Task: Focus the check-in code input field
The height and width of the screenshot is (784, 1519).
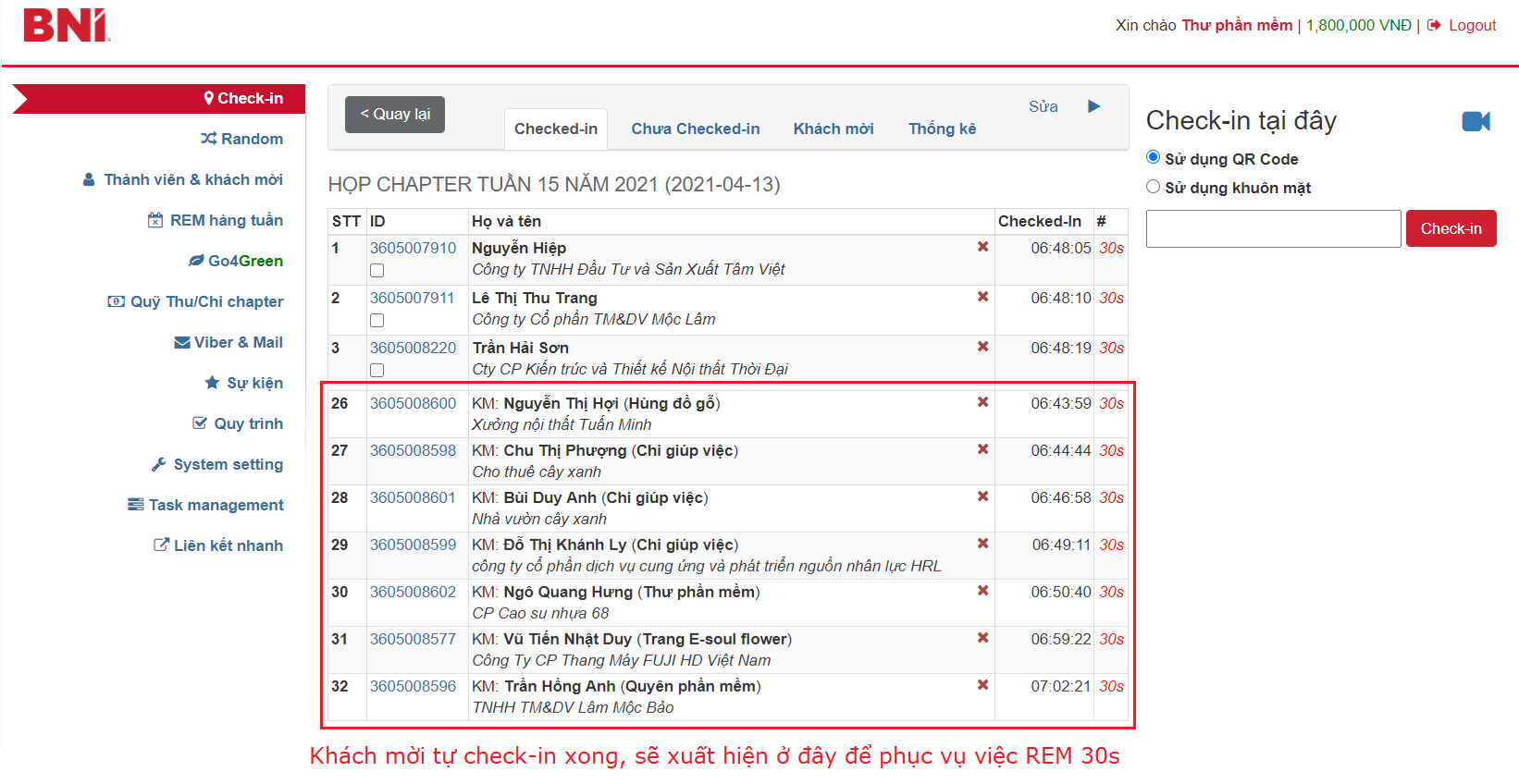Action: (1273, 228)
